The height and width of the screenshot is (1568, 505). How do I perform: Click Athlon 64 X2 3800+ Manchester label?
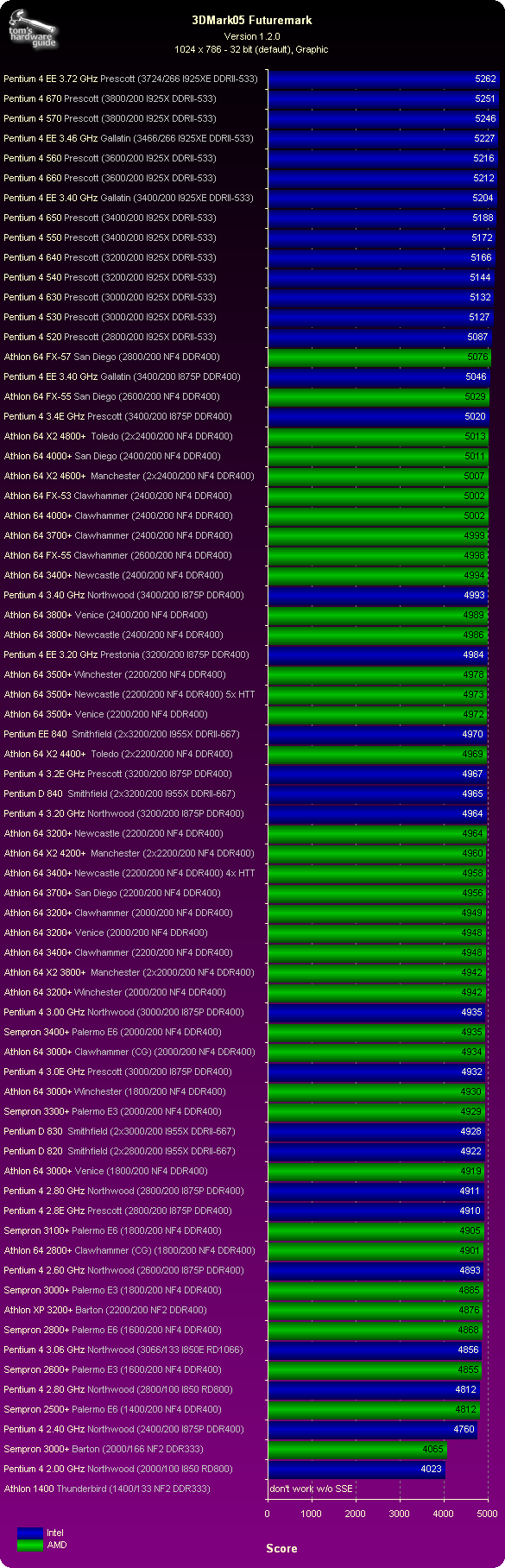[129, 972]
